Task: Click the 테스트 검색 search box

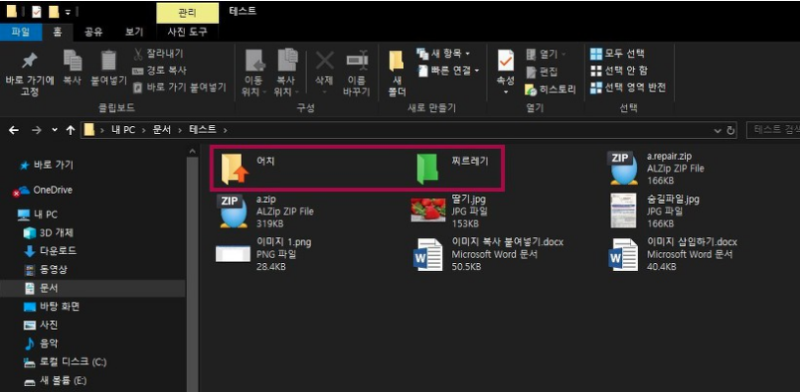Action: [772, 130]
